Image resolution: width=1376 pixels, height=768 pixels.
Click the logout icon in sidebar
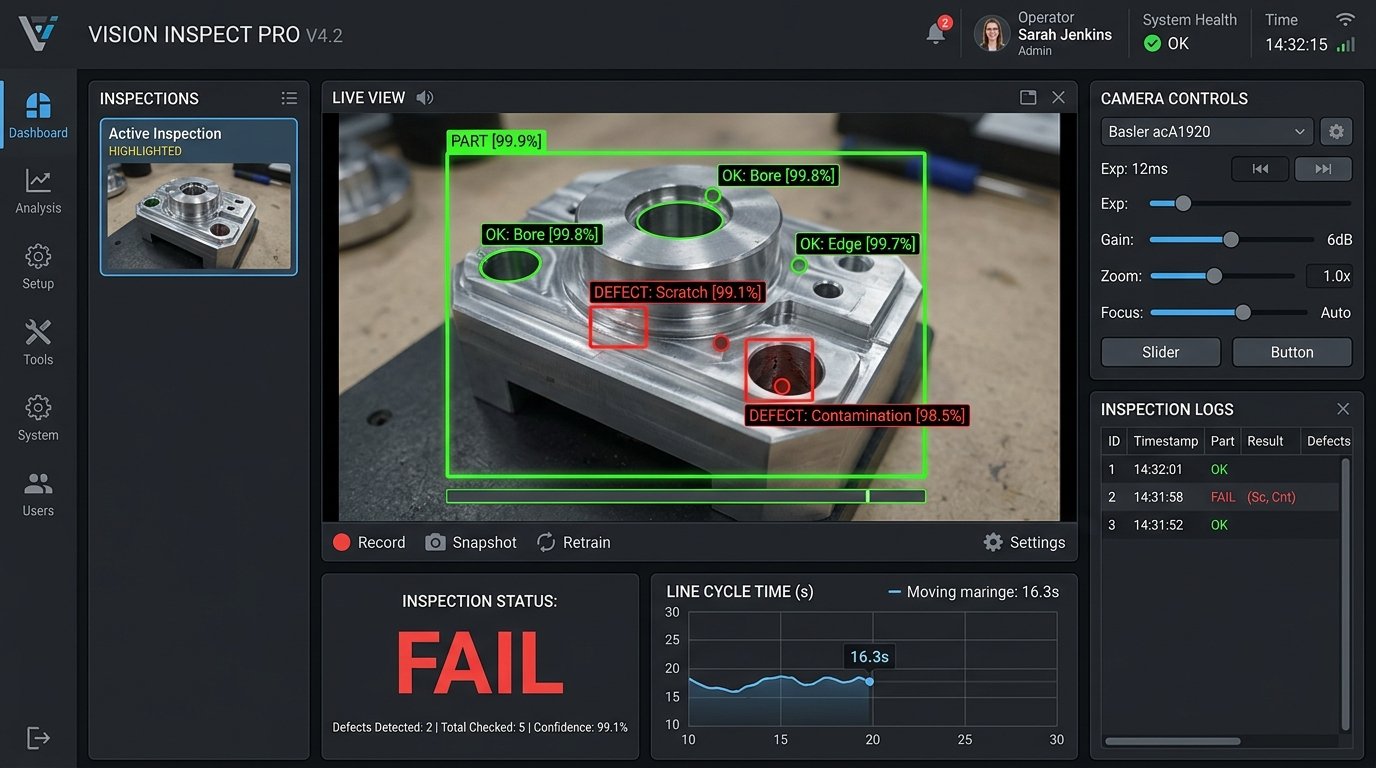coord(38,739)
